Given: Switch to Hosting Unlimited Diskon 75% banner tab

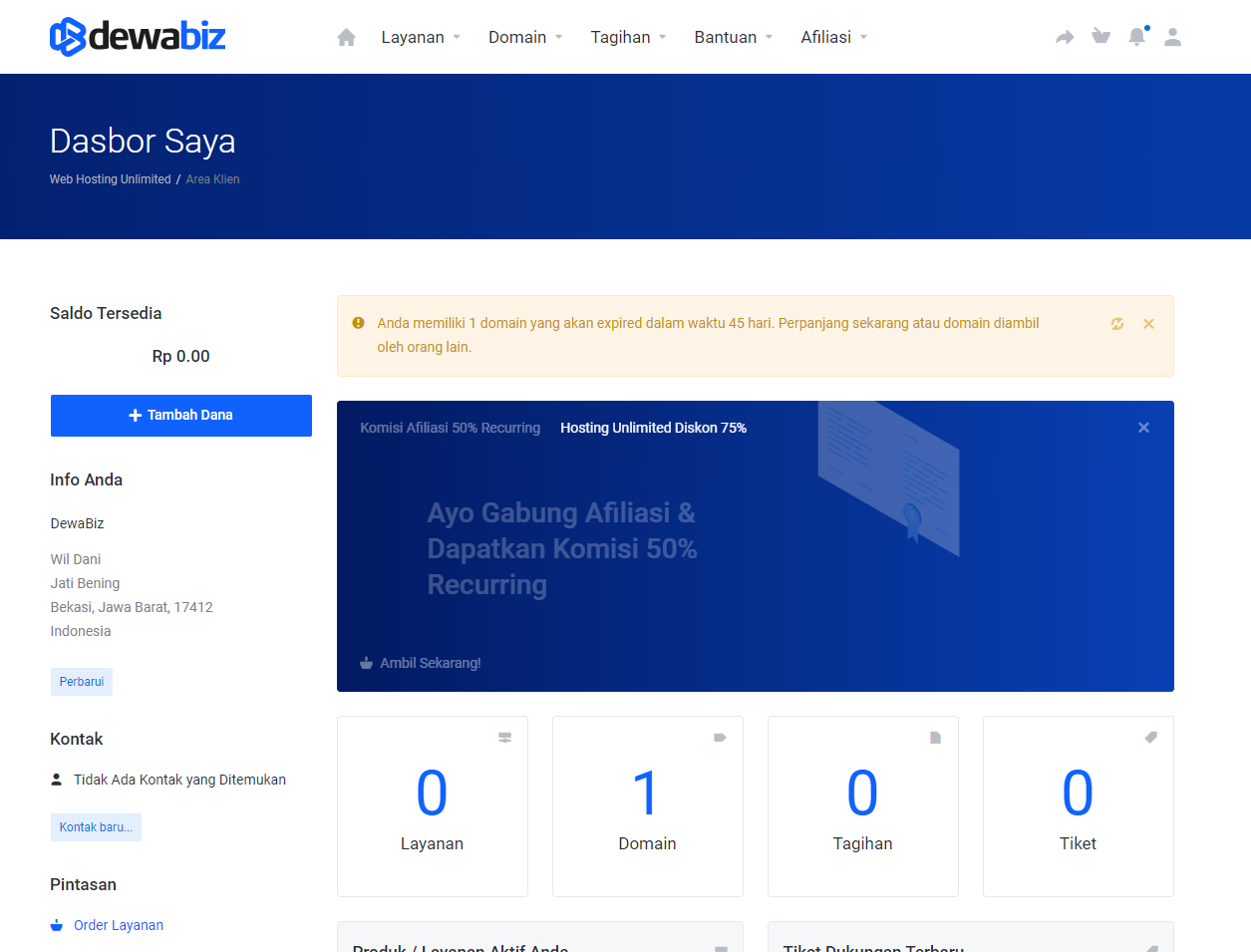Looking at the screenshot, I should click(653, 428).
